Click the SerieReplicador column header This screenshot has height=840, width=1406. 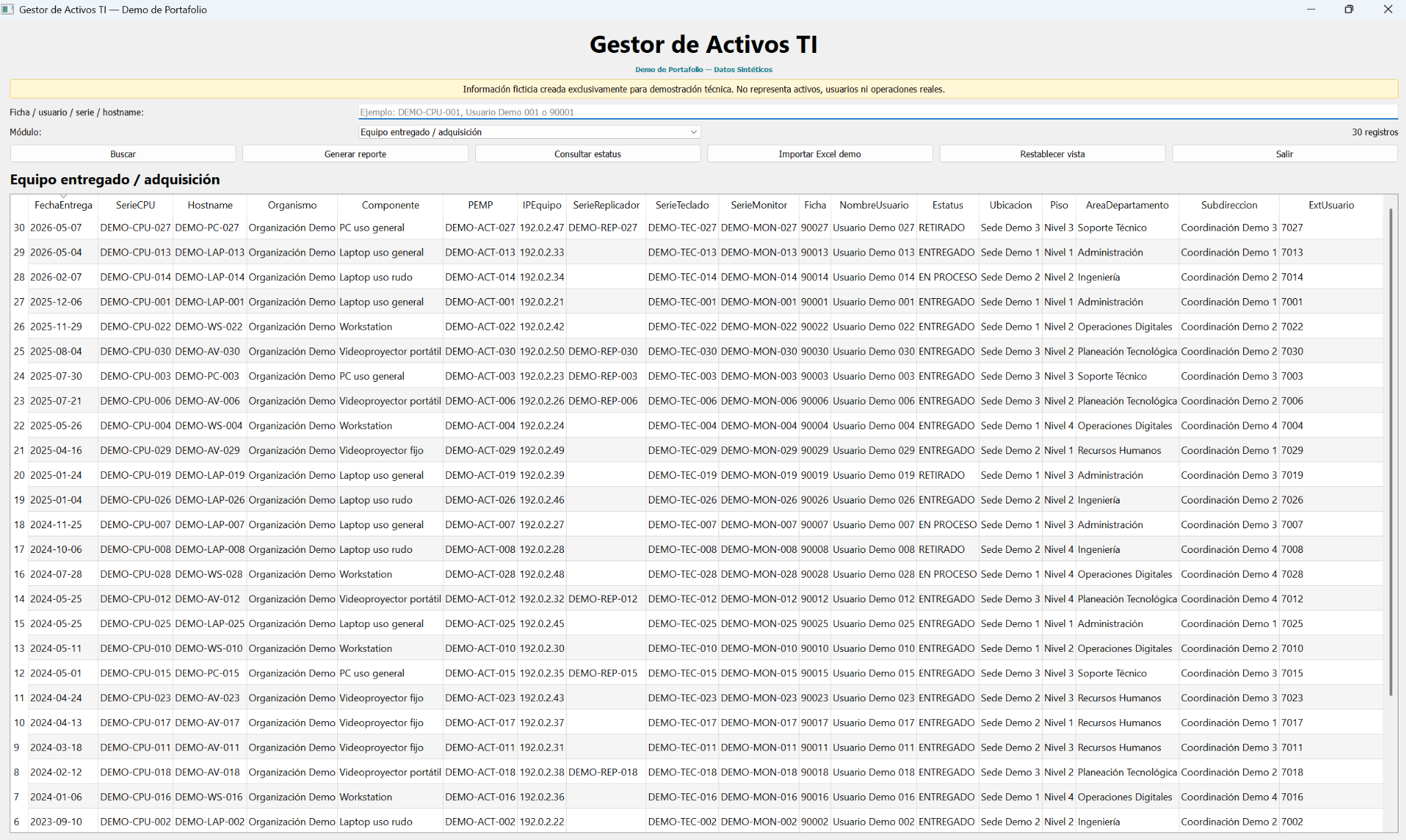pos(606,205)
